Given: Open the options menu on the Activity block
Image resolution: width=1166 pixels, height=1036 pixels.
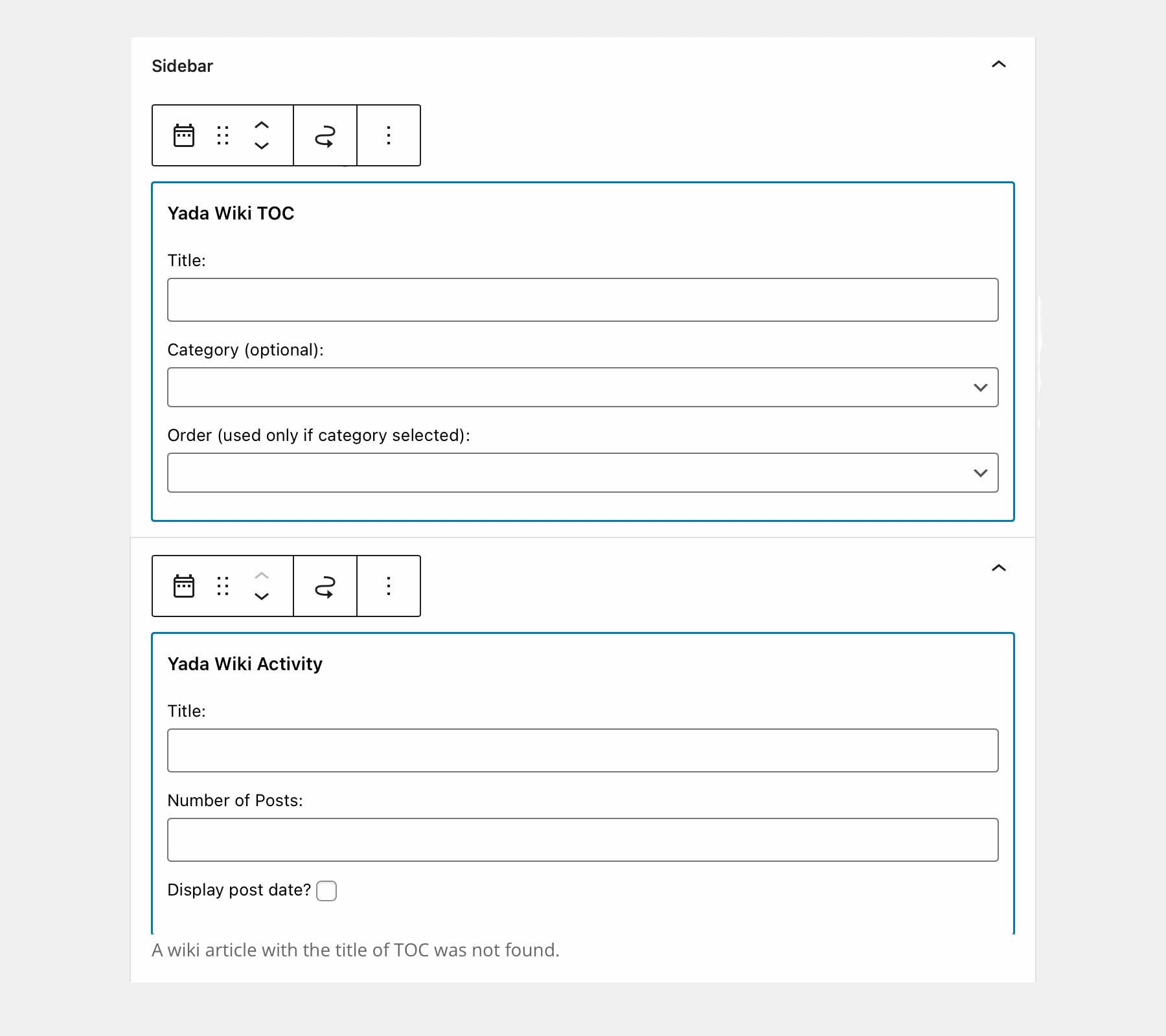Looking at the screenshot, I should [388, 586].
